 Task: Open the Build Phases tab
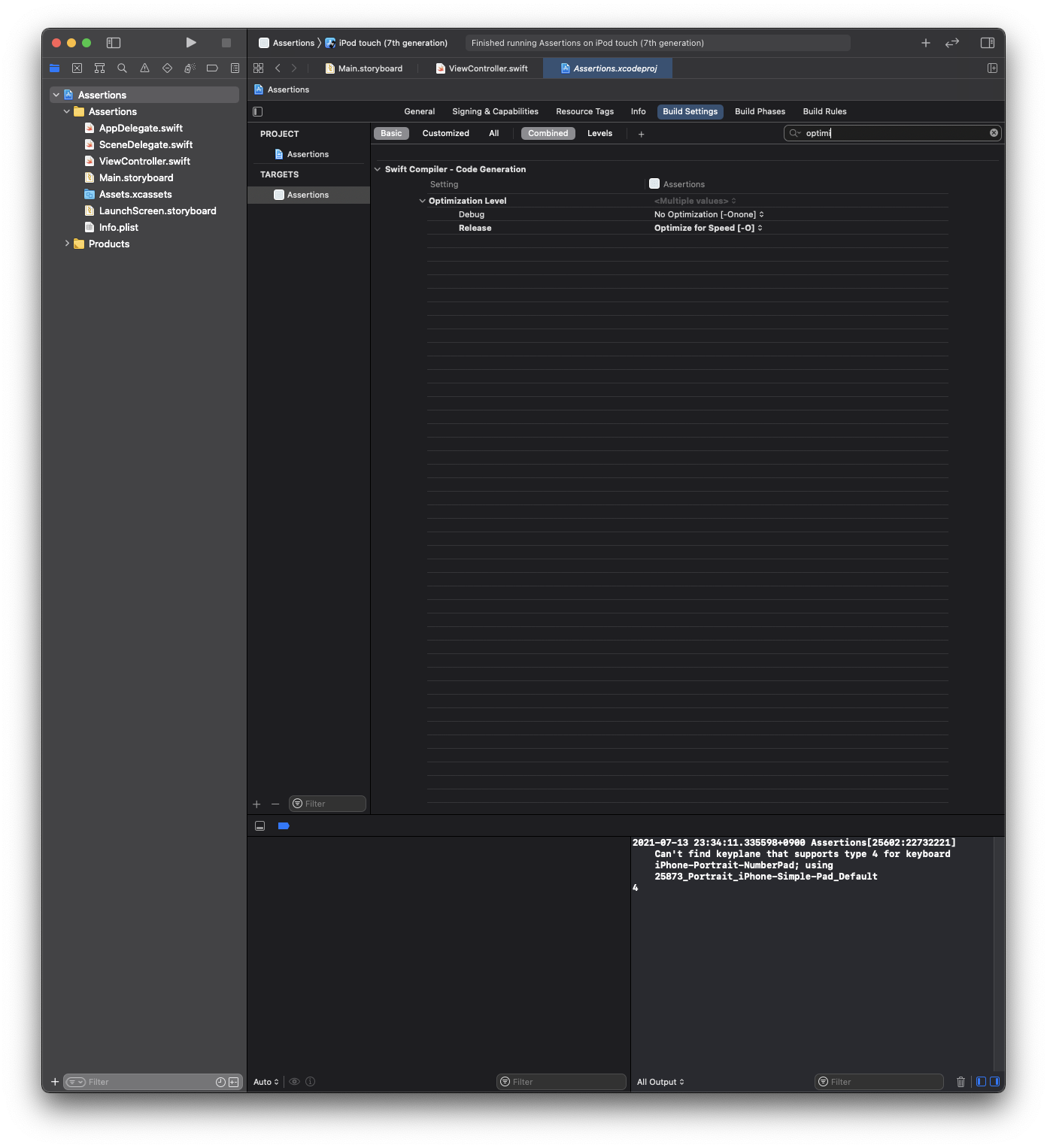(760, 111)
